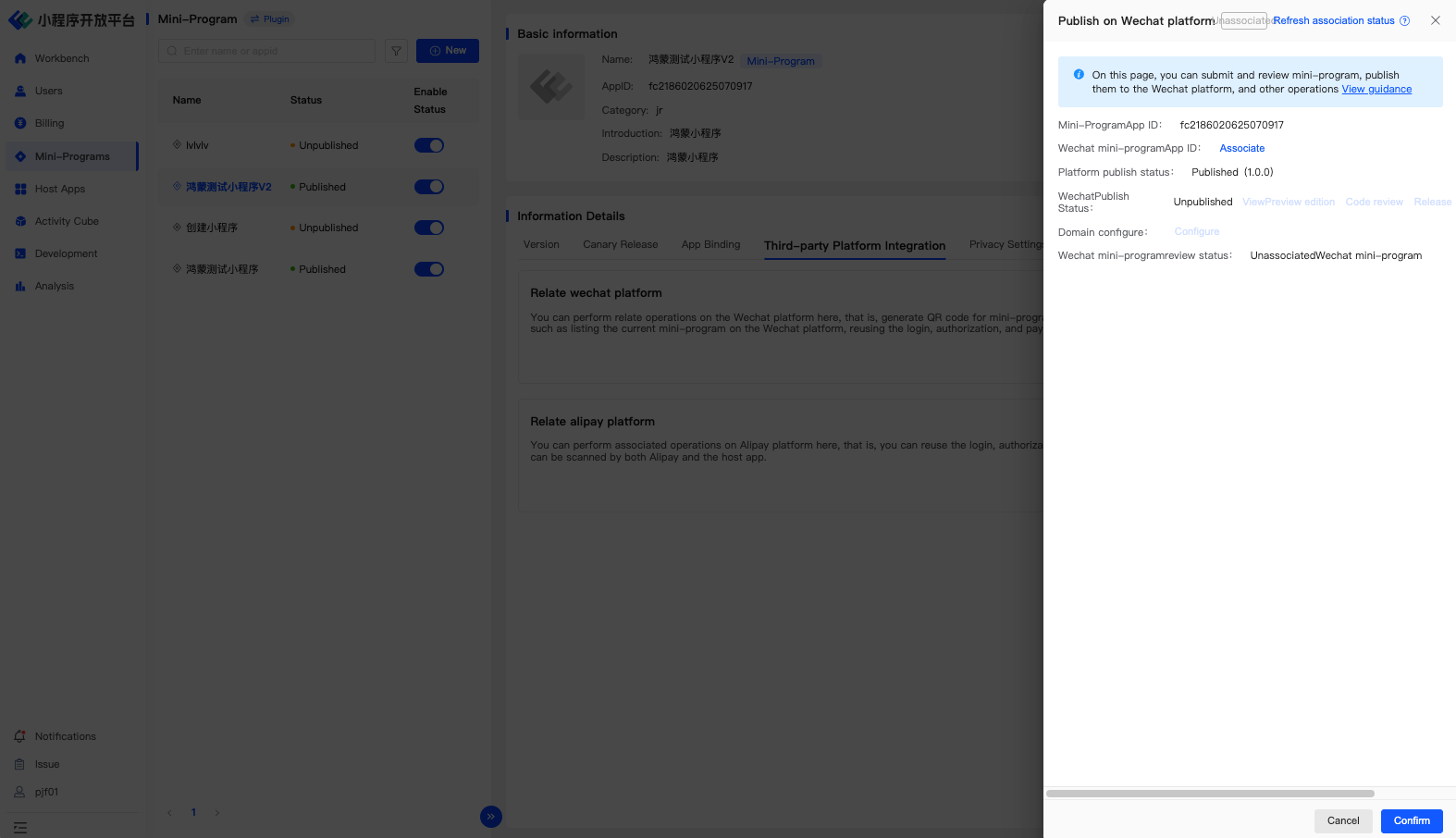Click the Associate link
Viewport: 1456px width, 838px height.
(x=1241, y=148)
